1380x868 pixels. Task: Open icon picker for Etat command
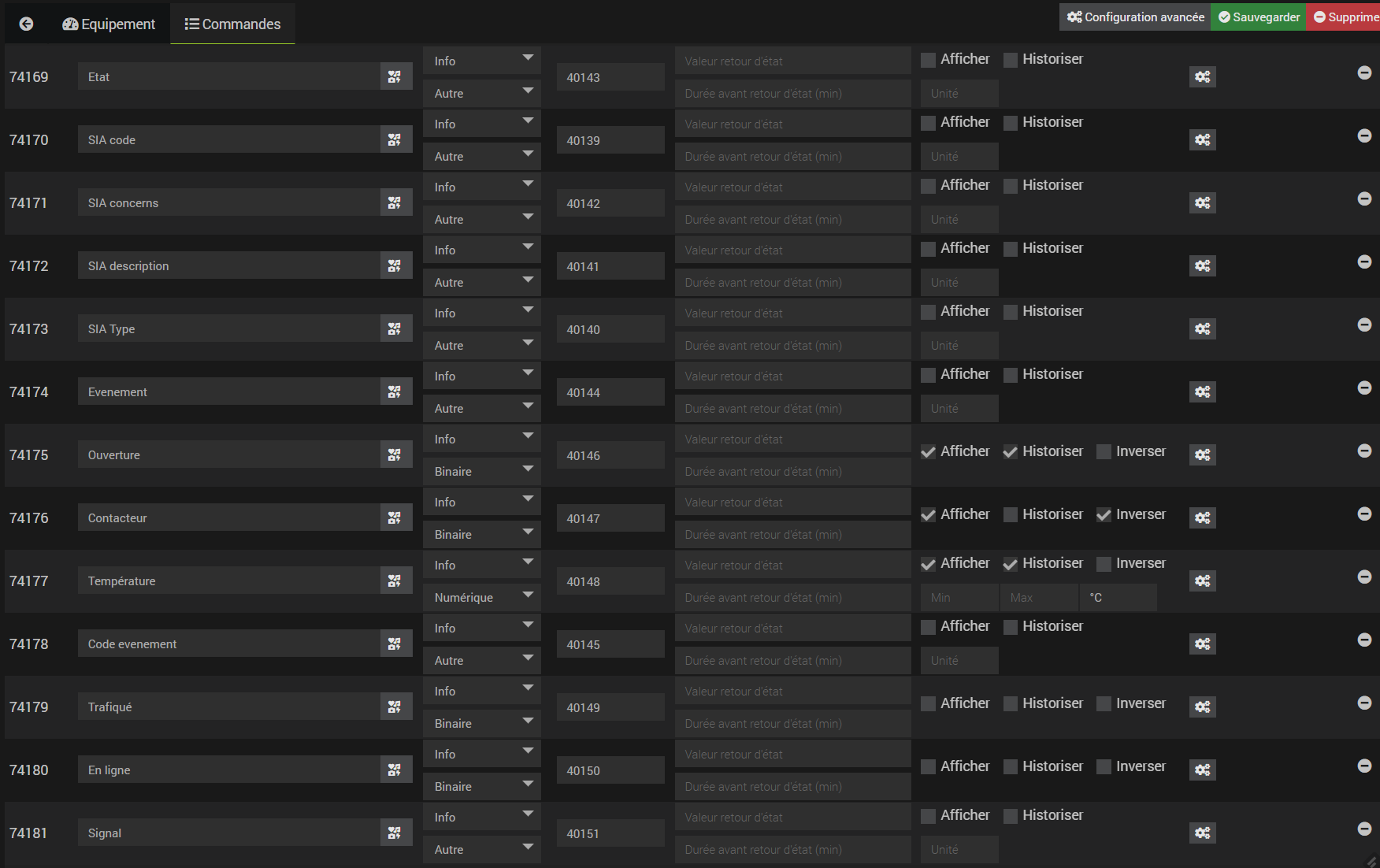[x=395, y=76]
